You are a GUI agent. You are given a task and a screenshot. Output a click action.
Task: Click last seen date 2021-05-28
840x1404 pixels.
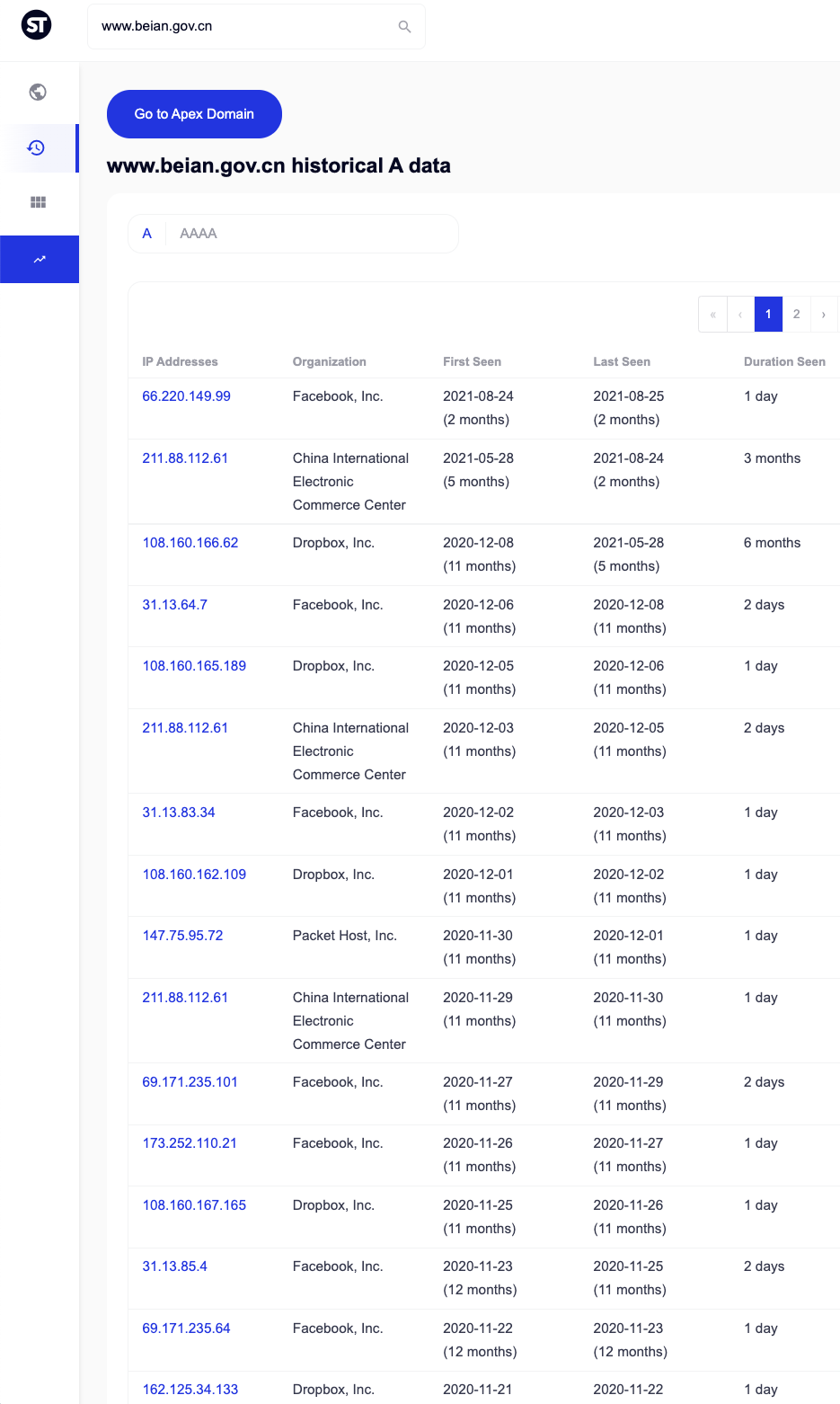[x=629, y=543]
